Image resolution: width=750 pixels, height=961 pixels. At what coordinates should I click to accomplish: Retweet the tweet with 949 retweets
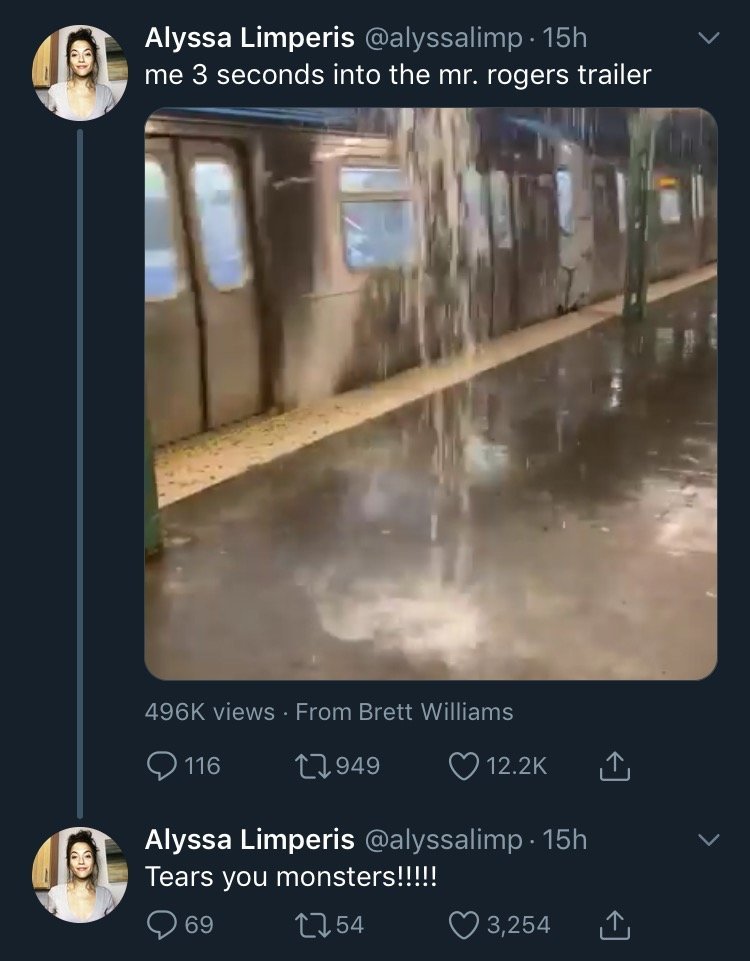[311, 766]
